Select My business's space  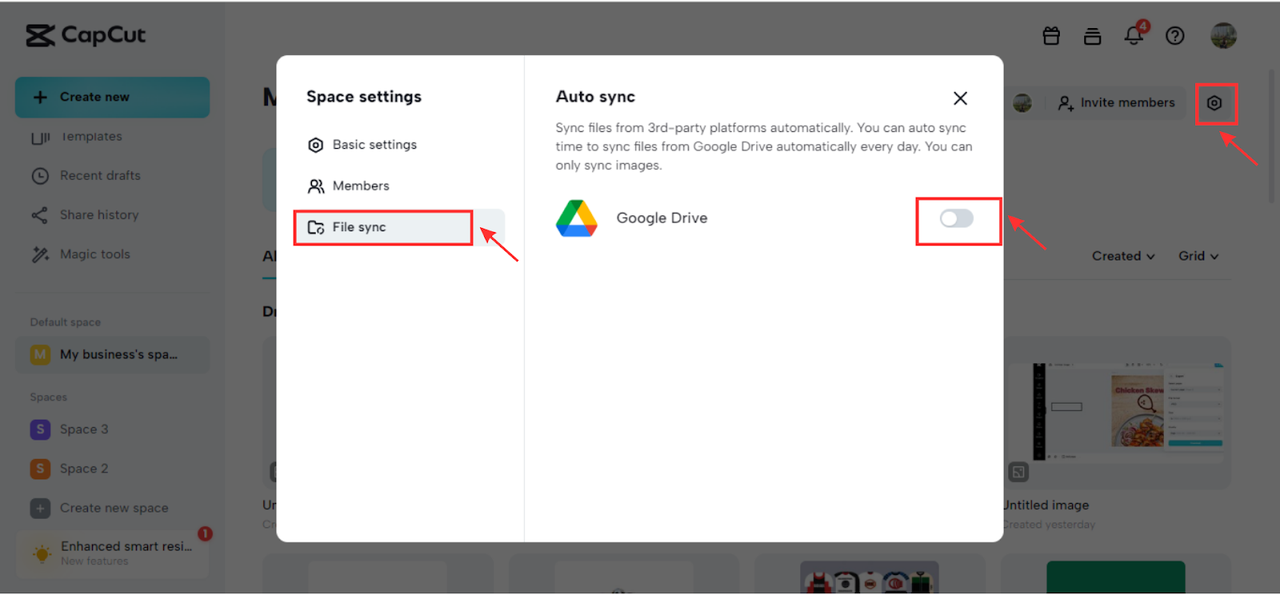(112, 355)
